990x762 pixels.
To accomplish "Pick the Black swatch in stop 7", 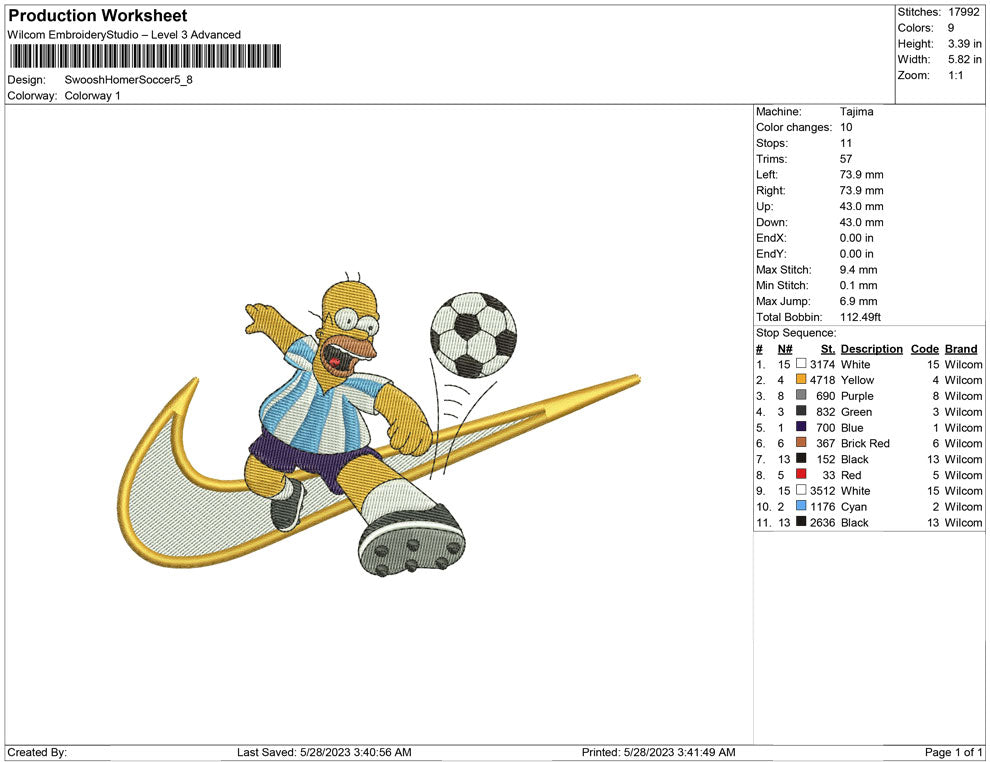I will (801, 458).
